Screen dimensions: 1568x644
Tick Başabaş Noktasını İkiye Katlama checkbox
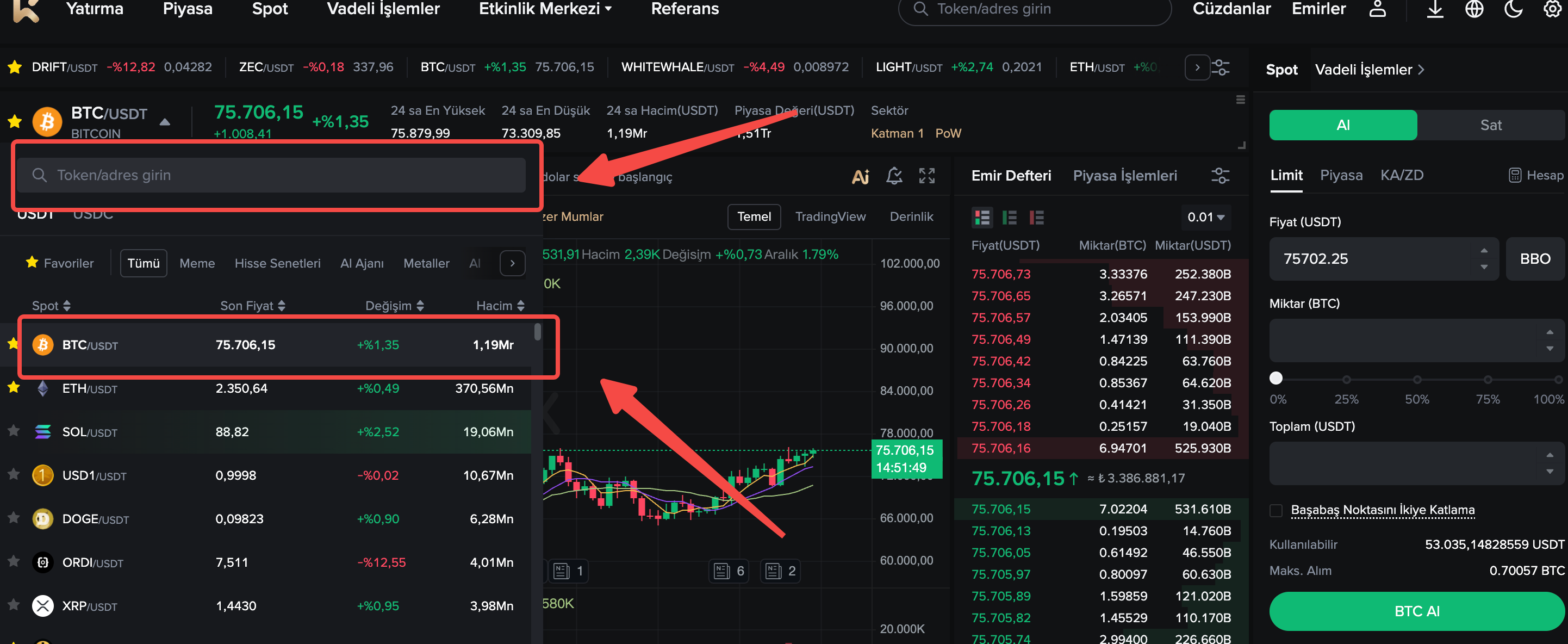pos(1276,510)
